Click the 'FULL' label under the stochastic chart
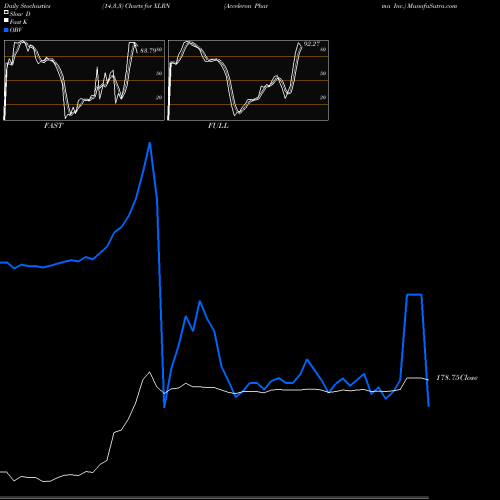This screenshot has height=500, width=500. (x=218, y=126)
